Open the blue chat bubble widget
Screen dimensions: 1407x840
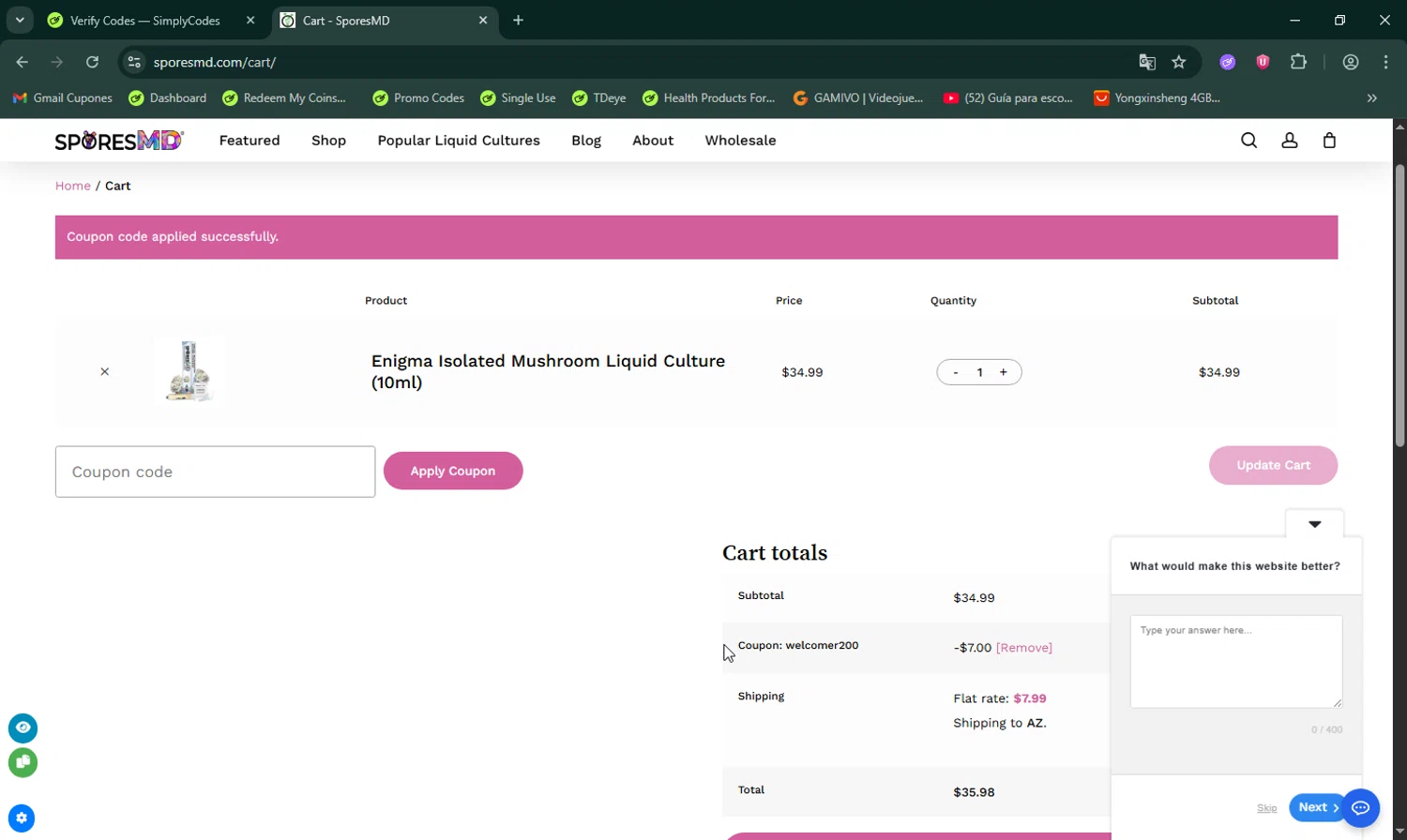(1360, 807)
